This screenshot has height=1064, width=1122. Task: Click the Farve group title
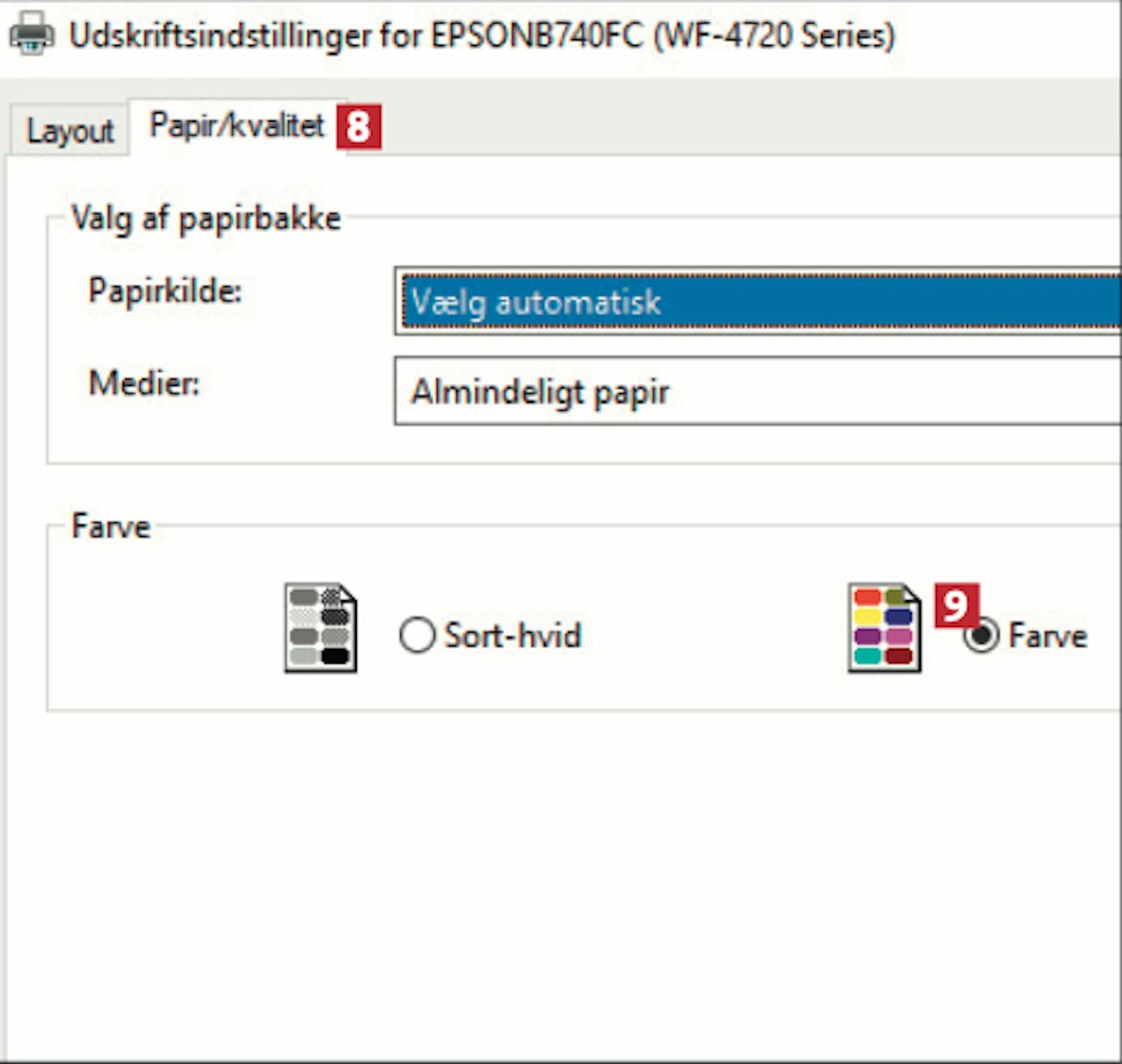[111, 526]
